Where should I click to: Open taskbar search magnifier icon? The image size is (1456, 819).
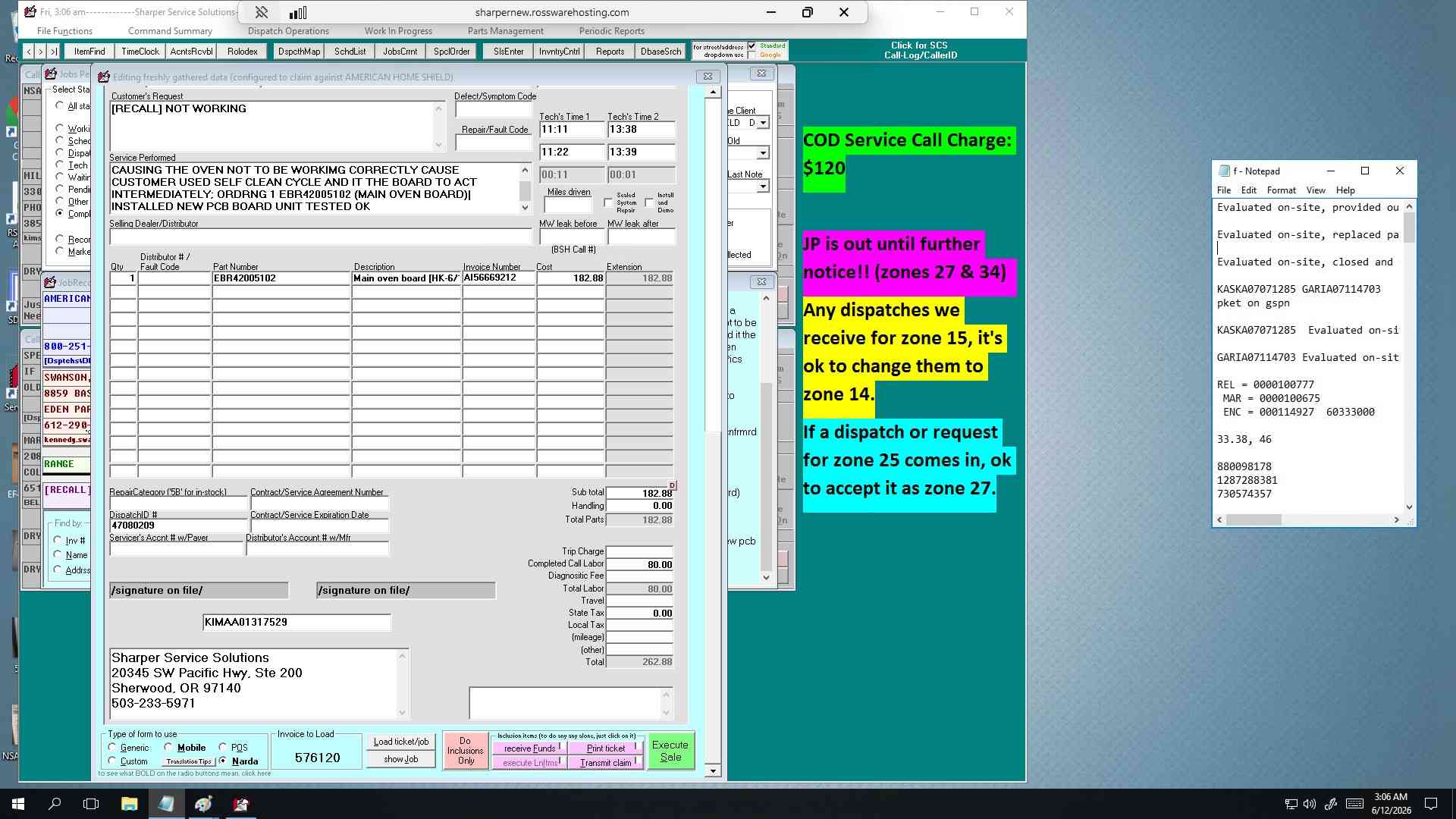click(x=55, y=804)
